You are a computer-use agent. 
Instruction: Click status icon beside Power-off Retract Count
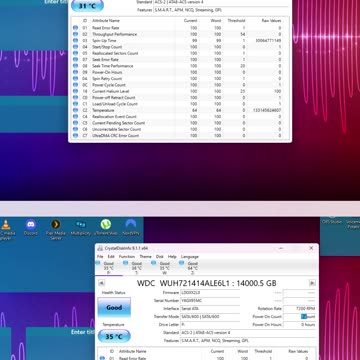click(x=75, y=98)
